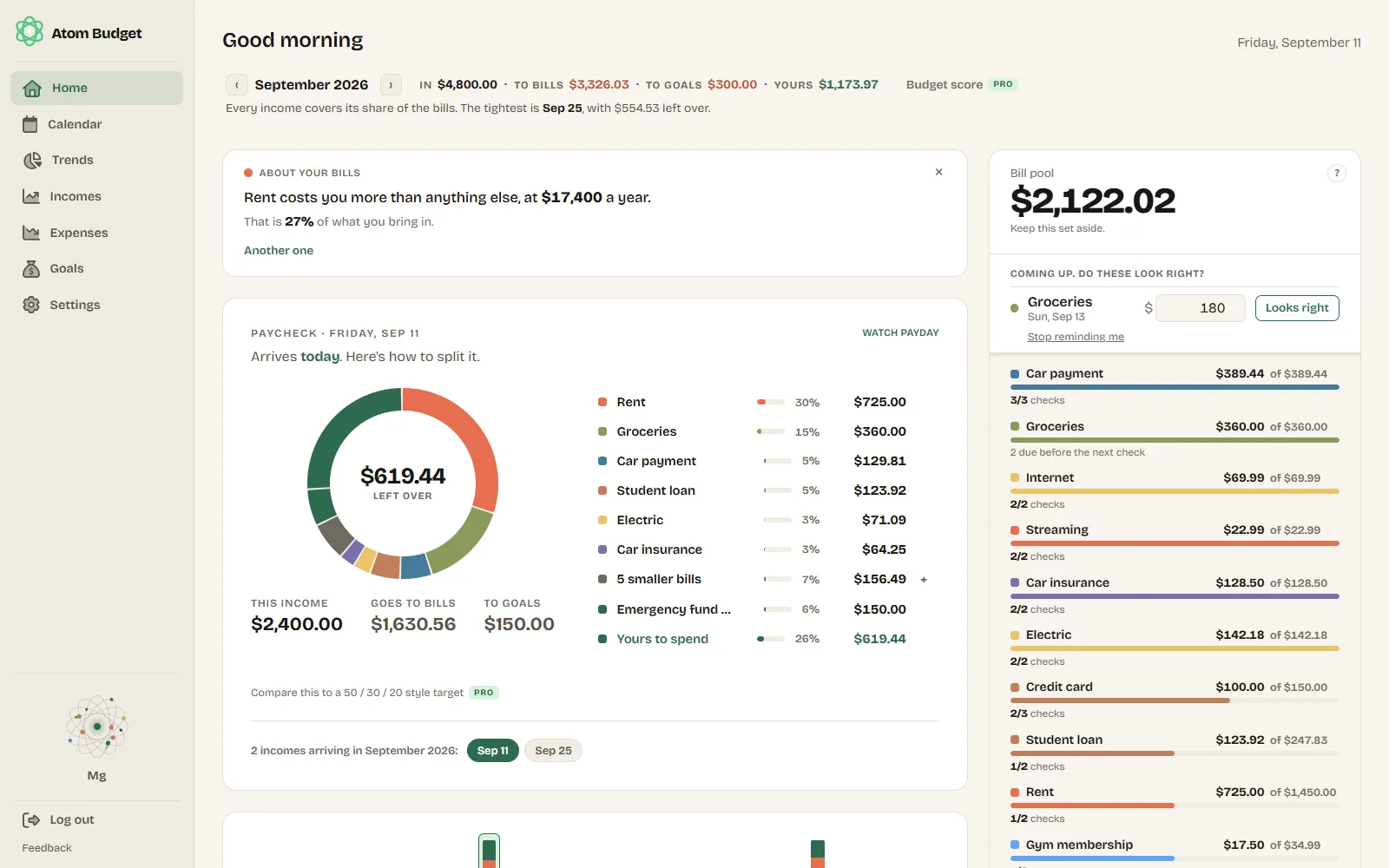Image resolution: width=1389 pixels, height=868 pixels.
Task: Click the bold Sep 25 tightest date
Action: click(x=563, y=108)
